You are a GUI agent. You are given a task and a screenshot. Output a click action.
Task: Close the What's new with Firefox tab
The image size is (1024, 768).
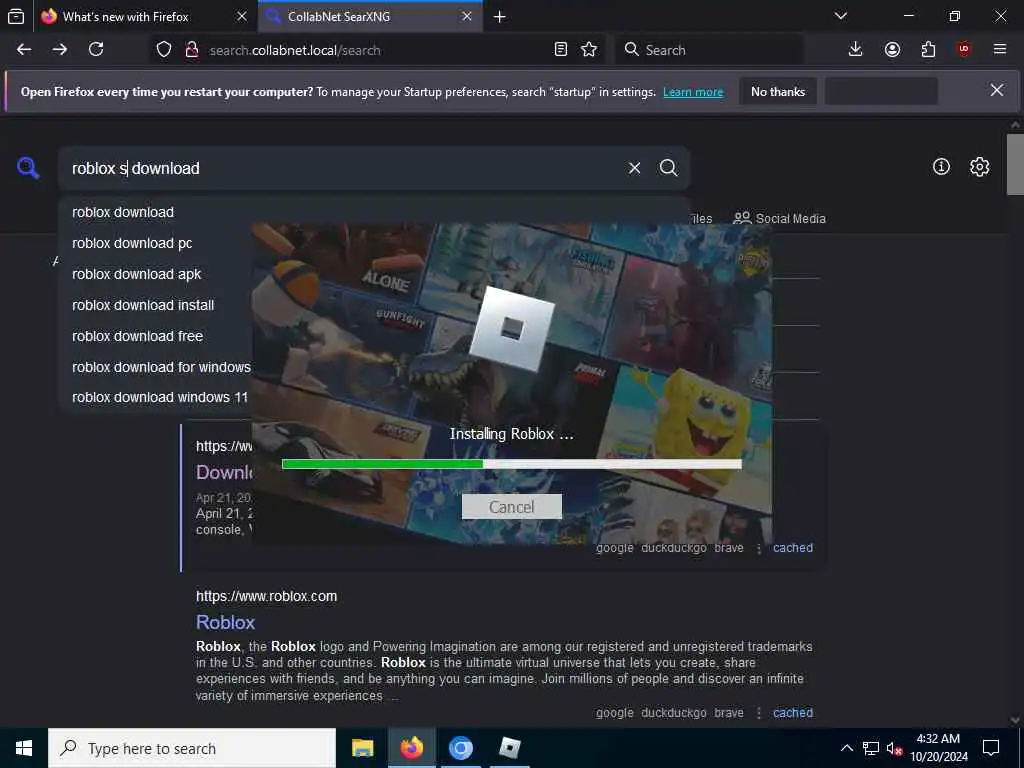[x=242, y=16]
